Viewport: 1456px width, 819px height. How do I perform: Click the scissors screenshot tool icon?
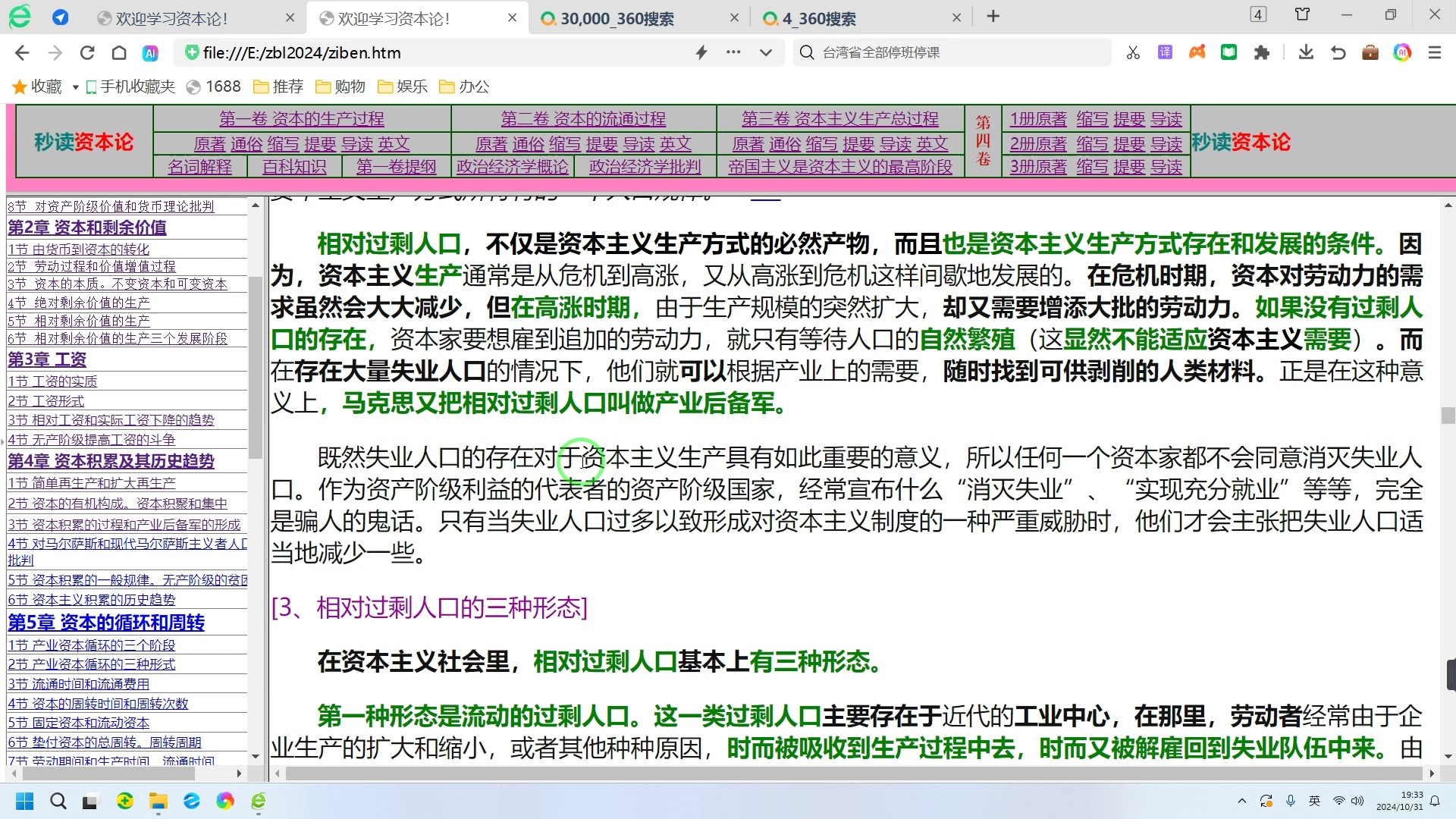(x=1133, y=52)
